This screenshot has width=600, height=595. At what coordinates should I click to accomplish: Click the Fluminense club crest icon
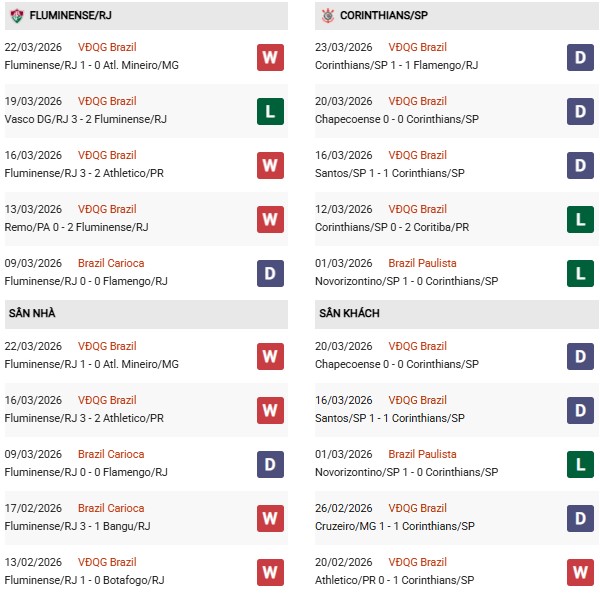[x=16, y=16]
